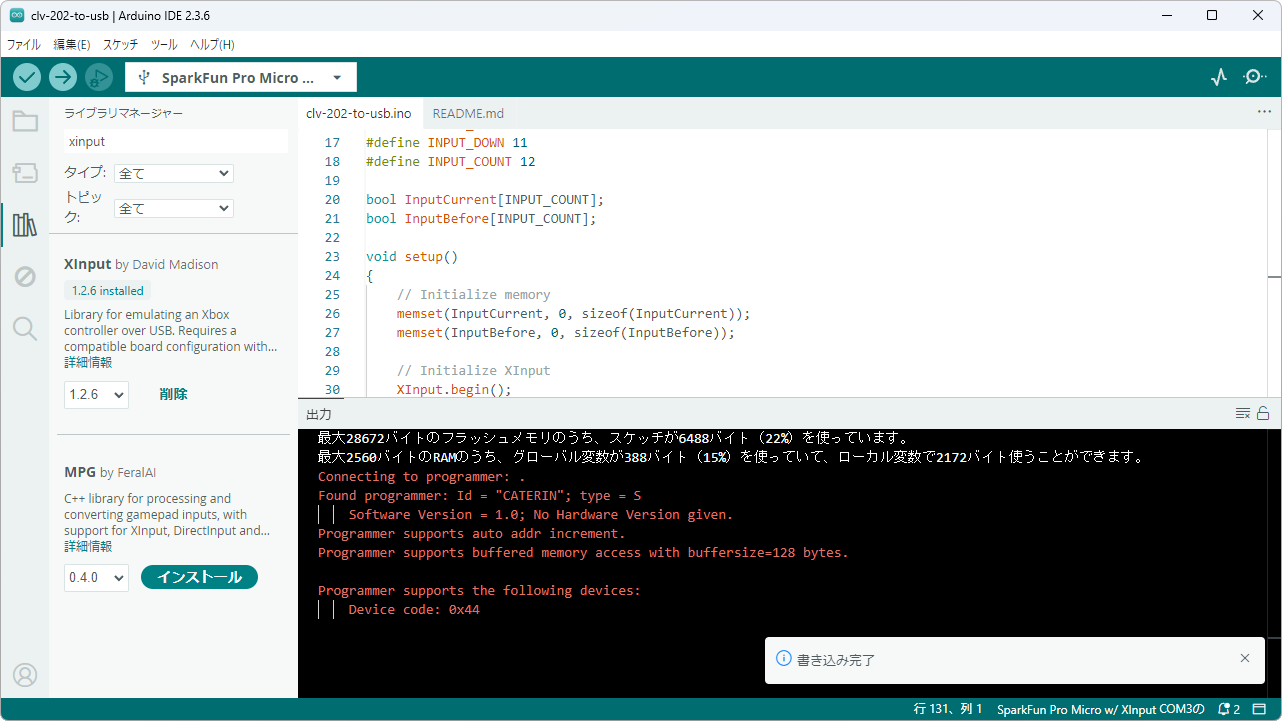Click the library search field containing xinput
This screenshot has height=721, width=1282.
pos(175,142)
